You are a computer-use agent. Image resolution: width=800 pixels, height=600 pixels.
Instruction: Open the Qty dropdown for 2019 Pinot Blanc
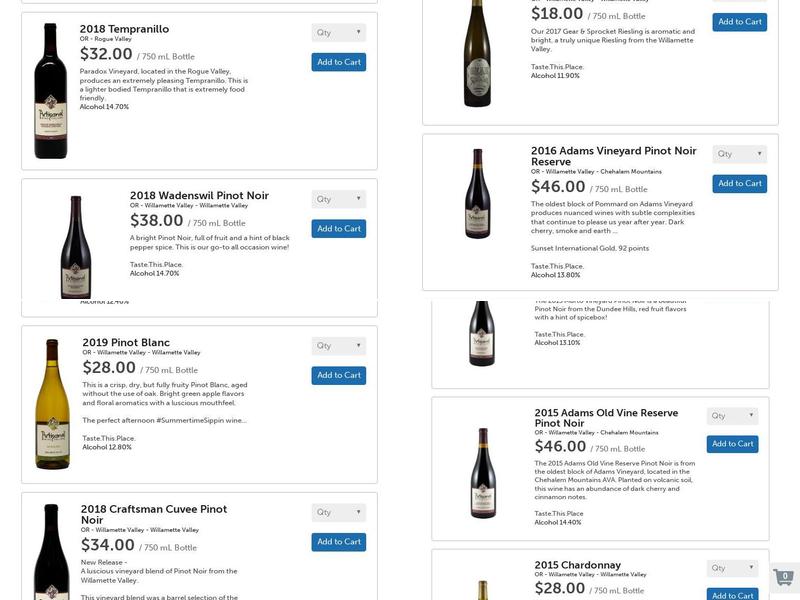tap(337, 346)
